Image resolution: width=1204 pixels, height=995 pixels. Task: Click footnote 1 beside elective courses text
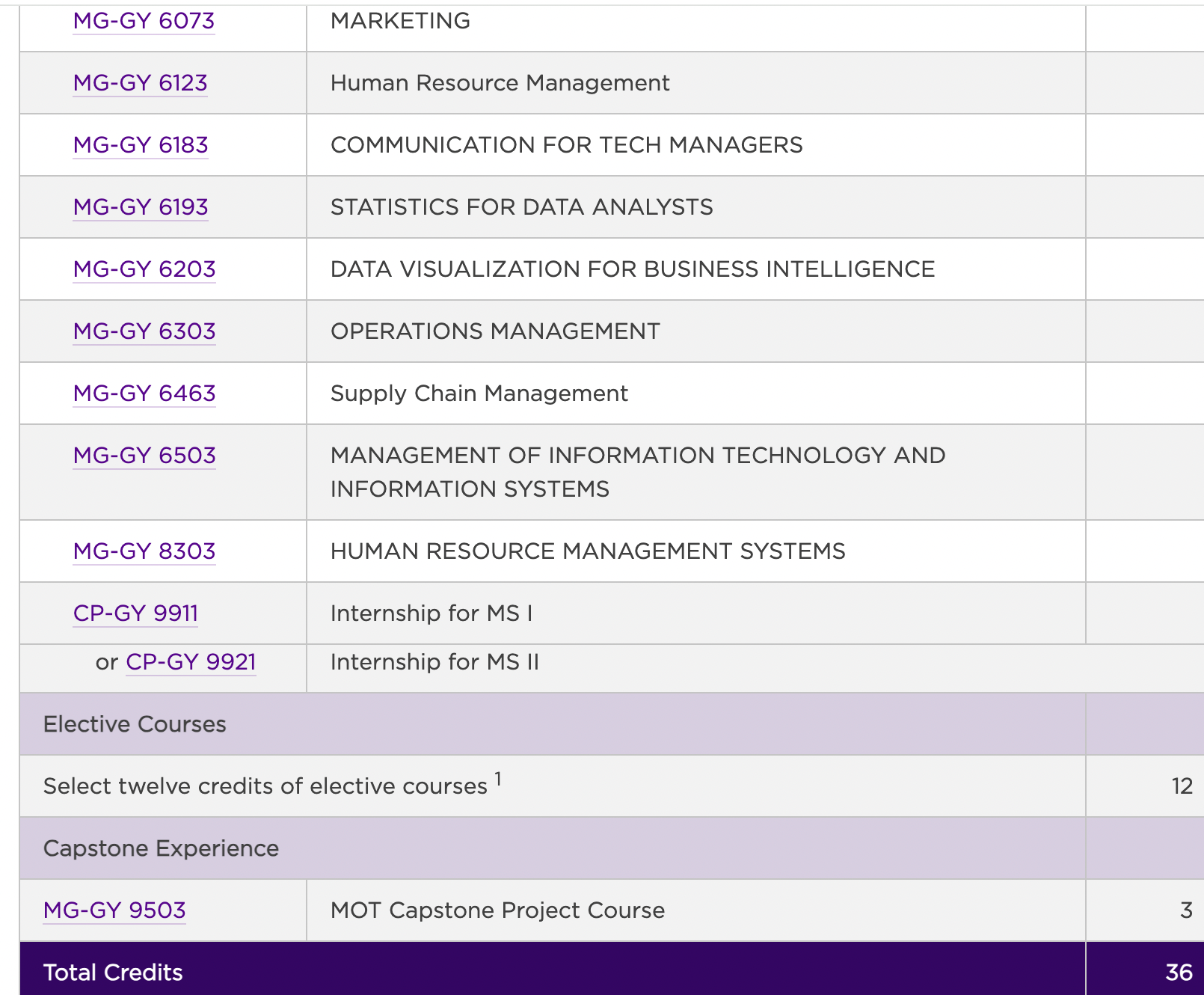[498, 780]
